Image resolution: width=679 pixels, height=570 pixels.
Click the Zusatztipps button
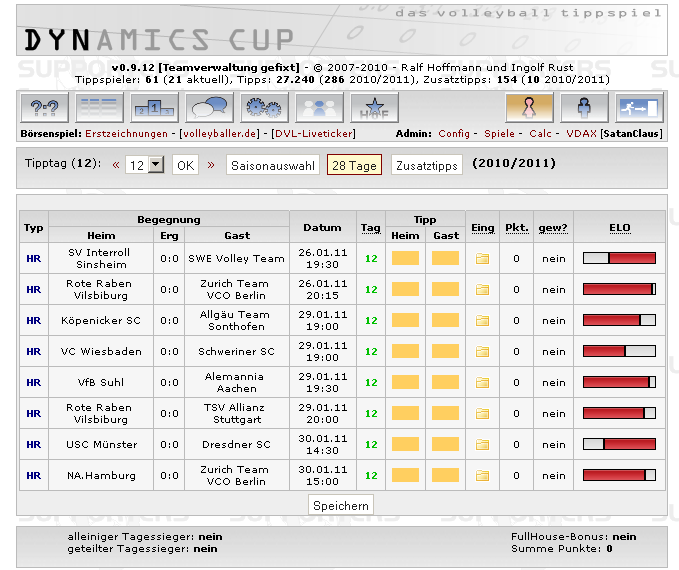tap(427, 165)
